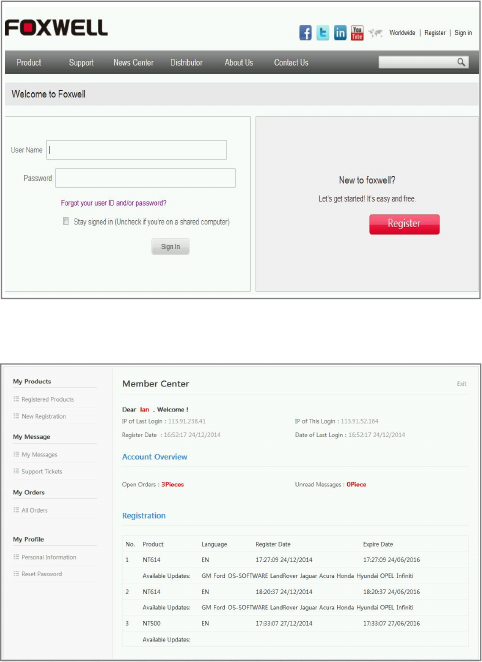Open New Registration in My Products
This screenshot has width=482, height=662.
44,416
